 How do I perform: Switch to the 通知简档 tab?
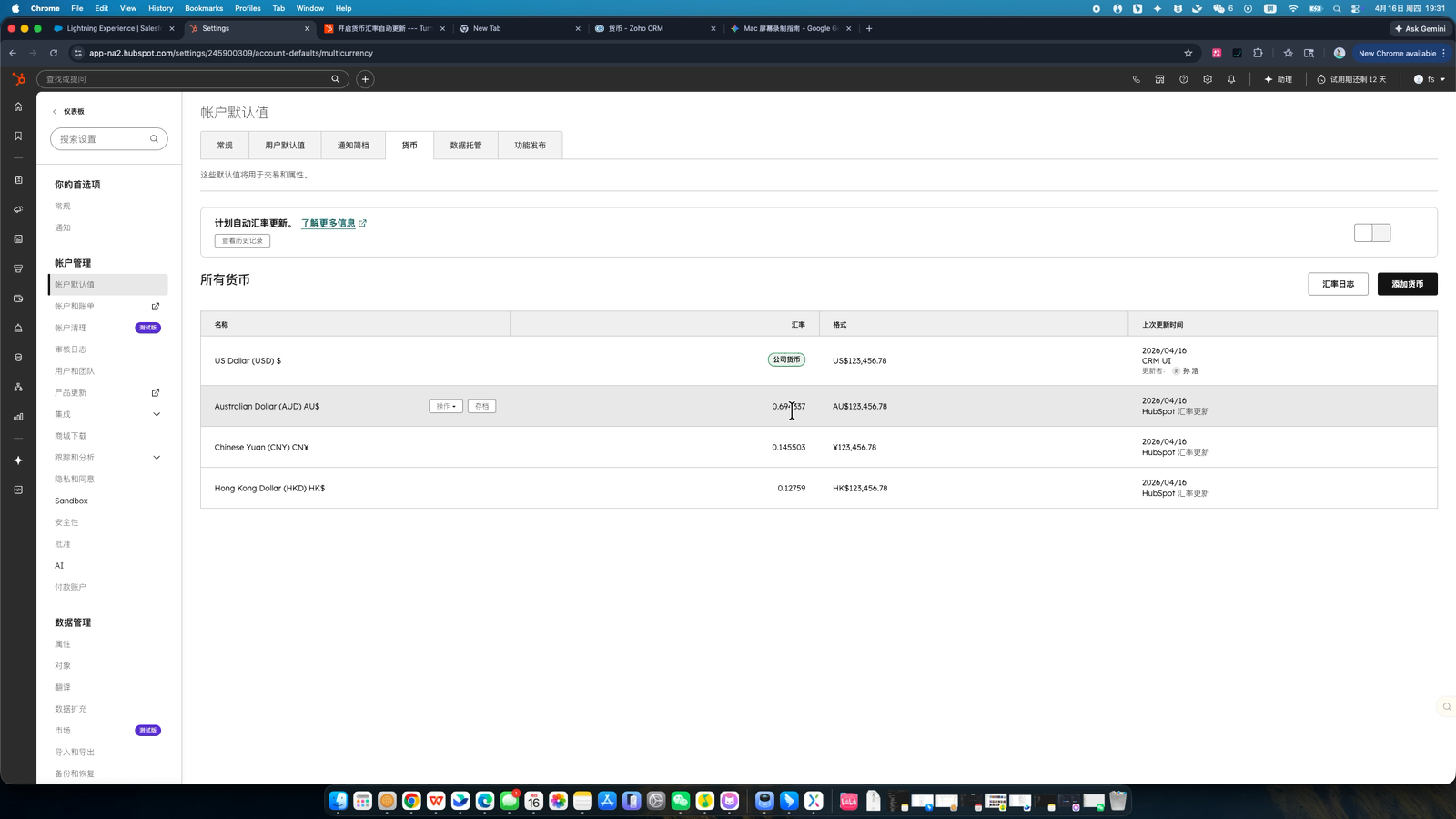(353, 145)
